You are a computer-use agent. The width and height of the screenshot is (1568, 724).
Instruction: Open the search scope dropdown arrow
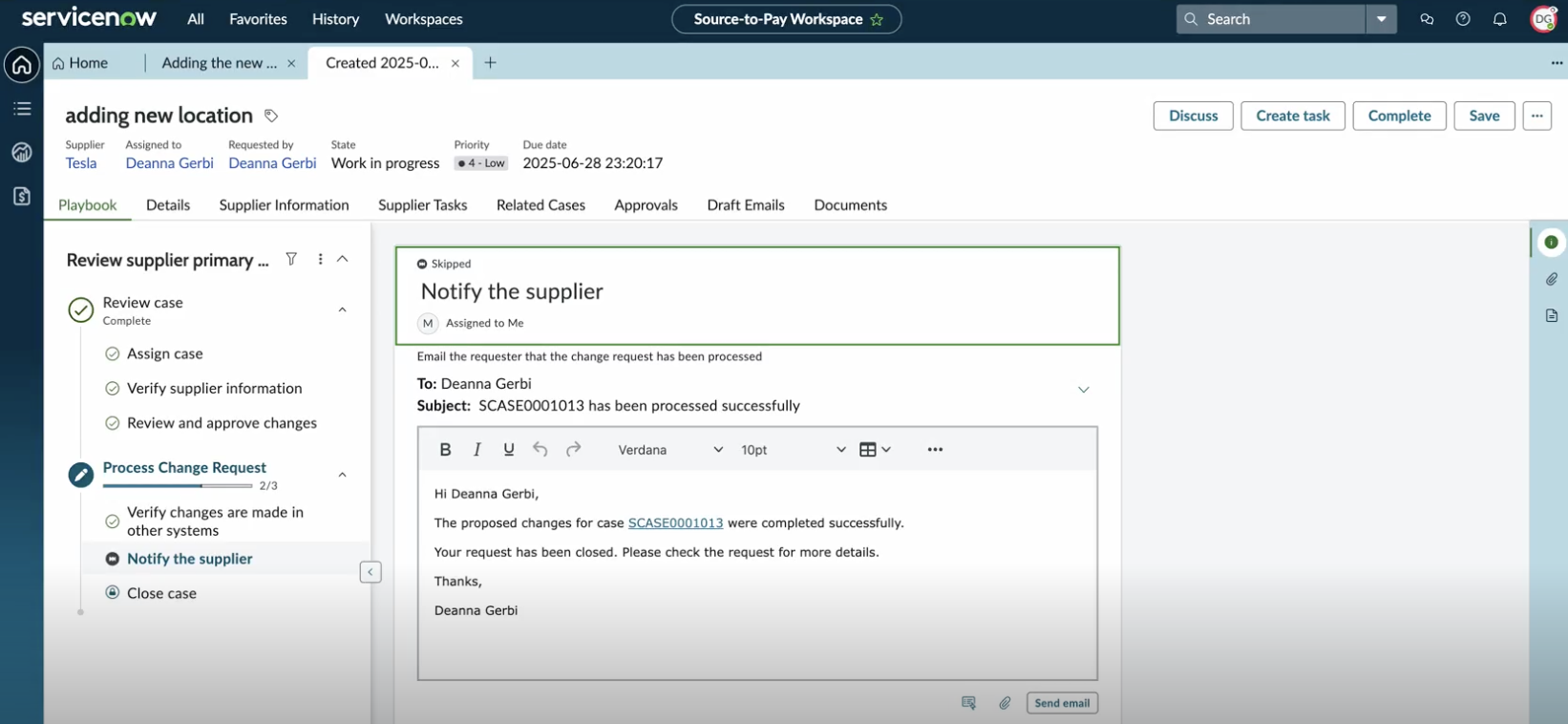coord(1381,19)
